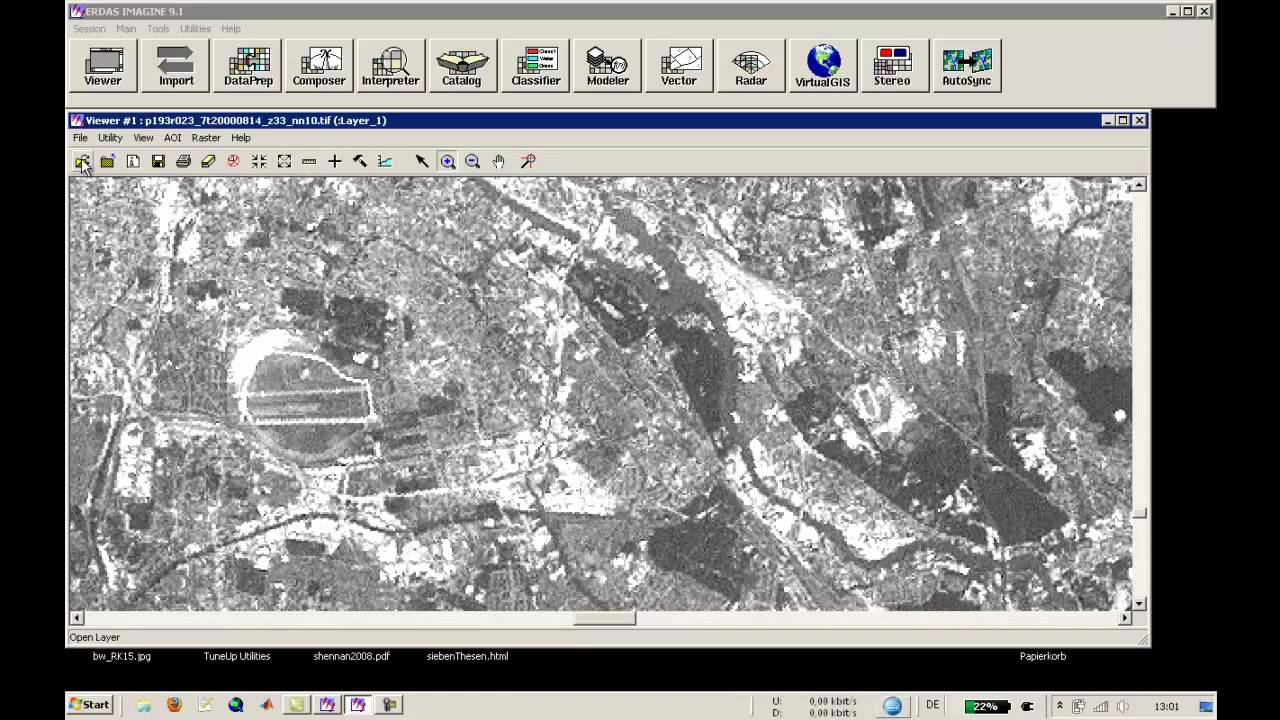Open the ERDAS Session menu
This screenshot has height=720, width=1280.
[89, 29]
